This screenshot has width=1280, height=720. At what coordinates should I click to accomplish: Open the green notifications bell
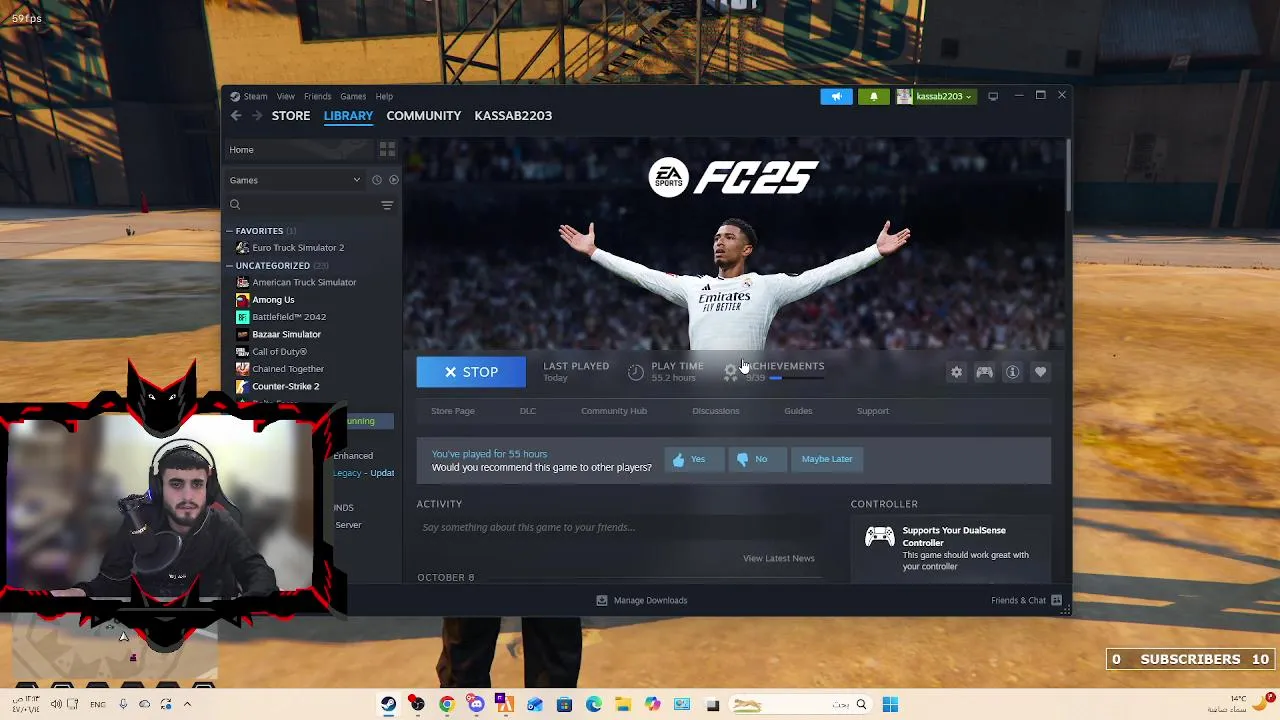874,96
